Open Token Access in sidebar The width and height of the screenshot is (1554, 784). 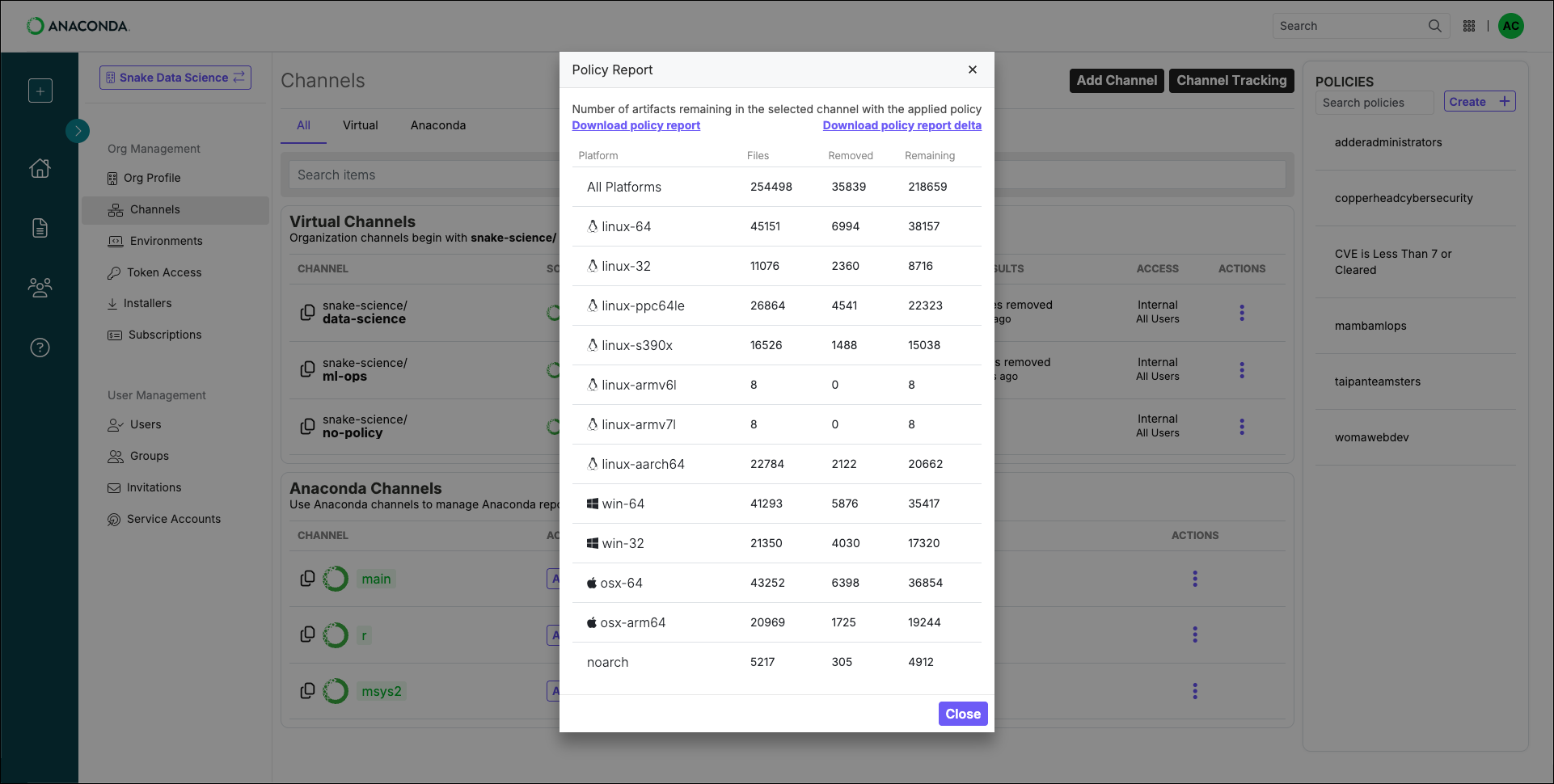(x=175, y=272)
